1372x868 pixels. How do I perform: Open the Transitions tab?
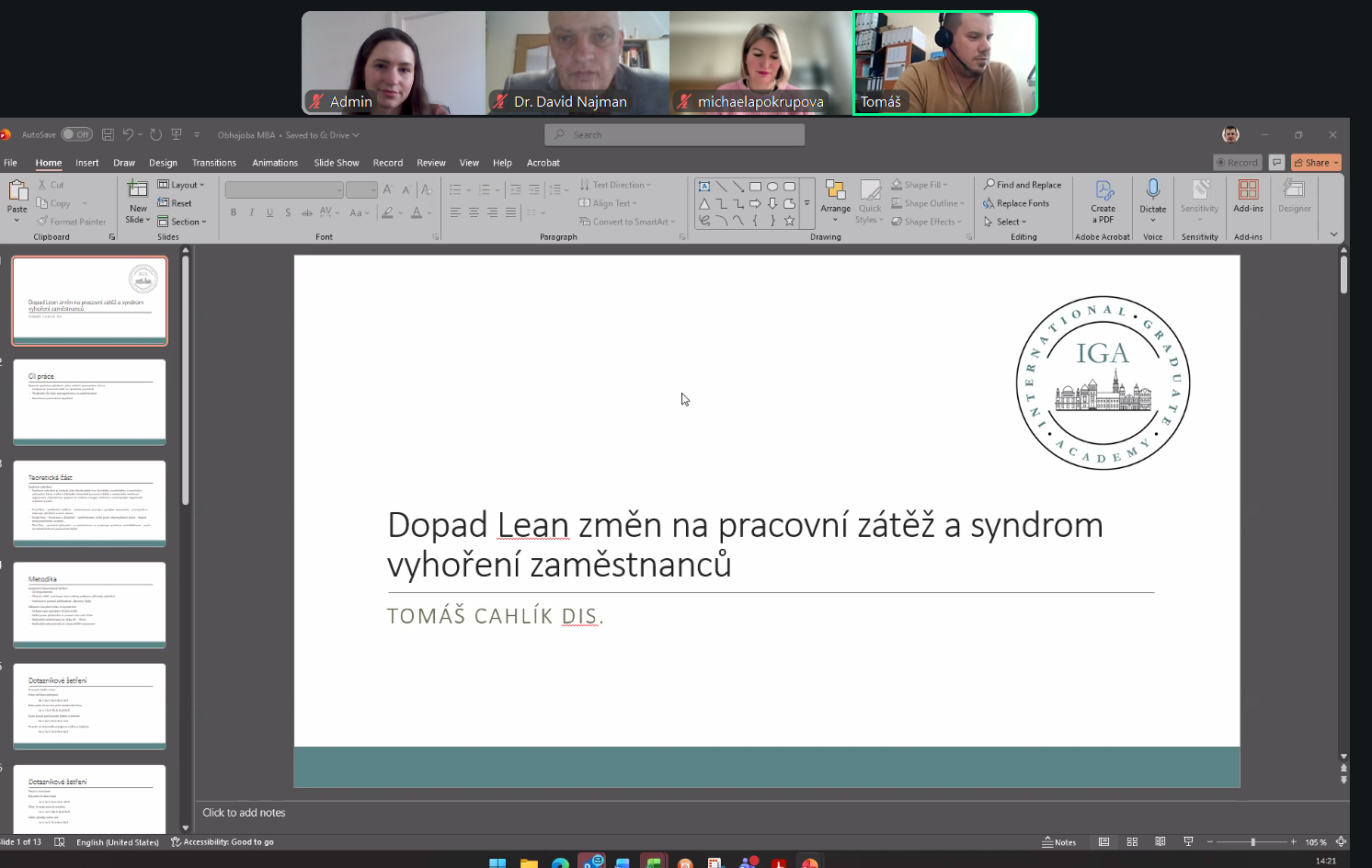pos(213,163)
